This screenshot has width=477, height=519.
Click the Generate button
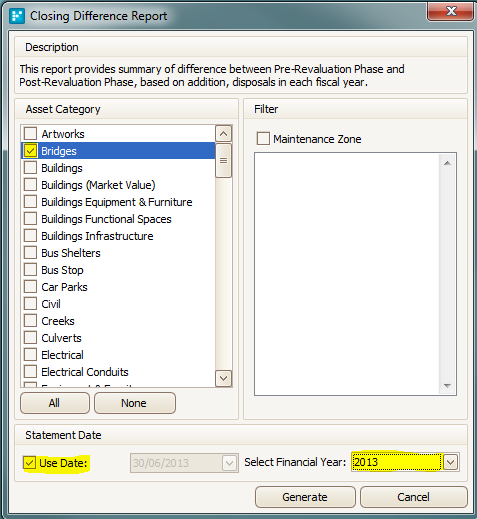coord(305,497)
